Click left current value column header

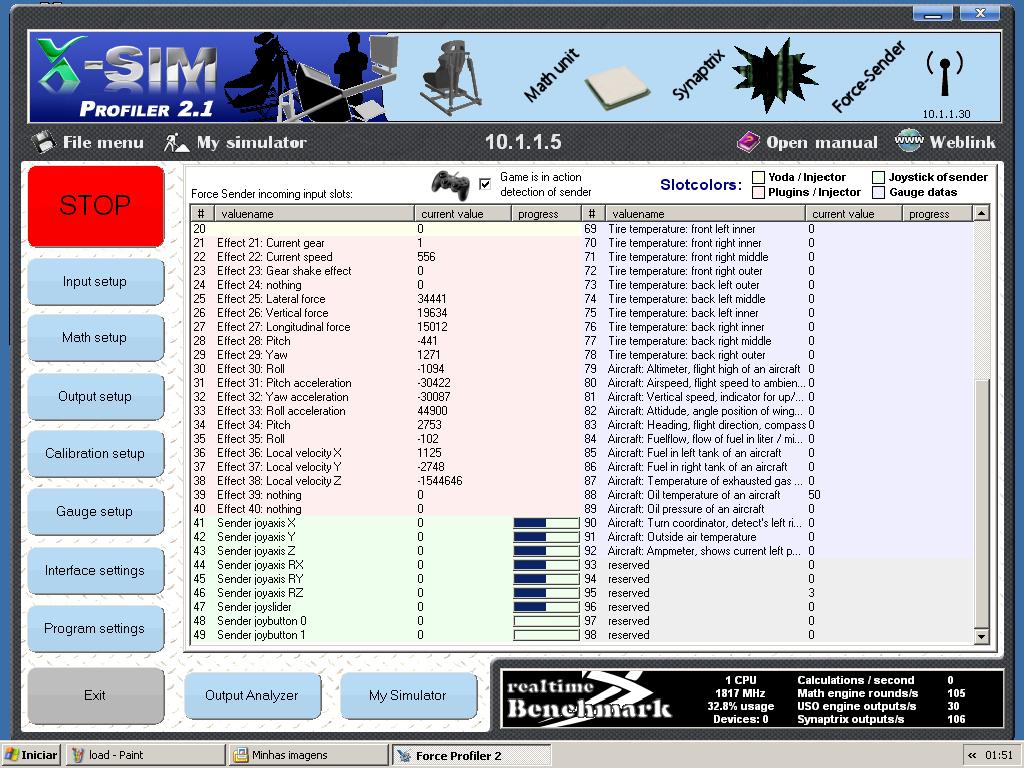[462, 214]
